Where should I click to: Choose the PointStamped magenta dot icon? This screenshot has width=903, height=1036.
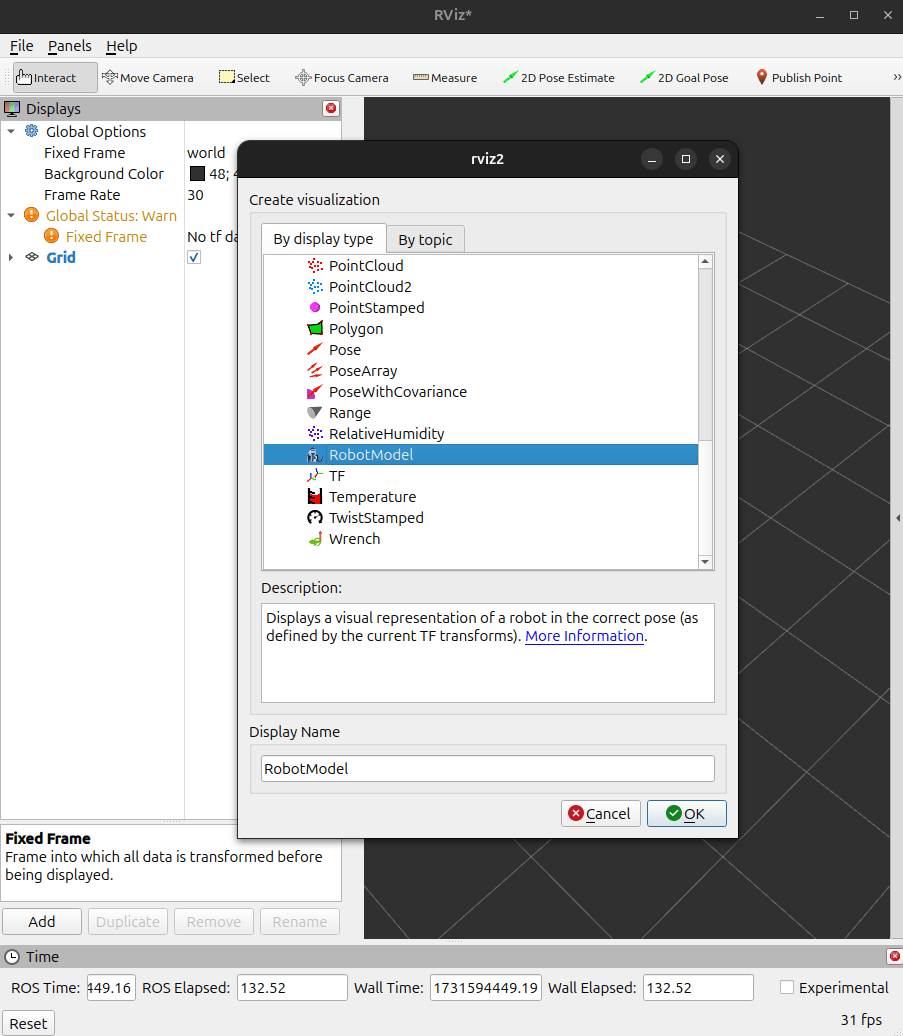coord(315,307)
